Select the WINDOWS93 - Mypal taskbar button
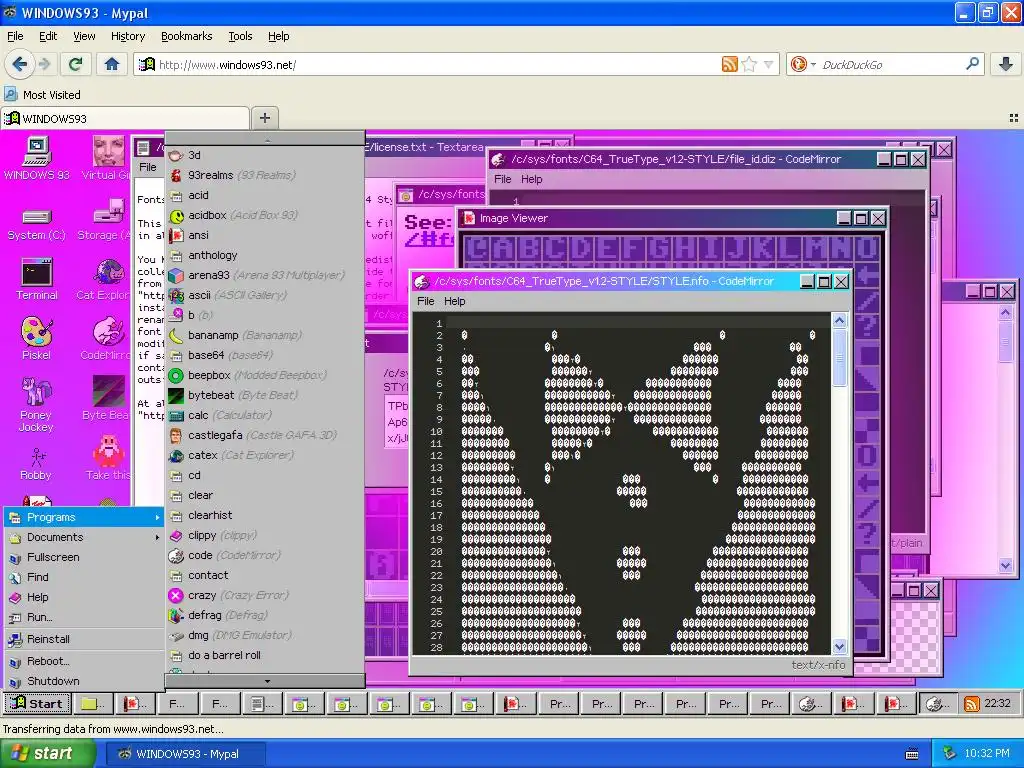This screenshot has width=1024, height=768. click(x=186, y=754)
